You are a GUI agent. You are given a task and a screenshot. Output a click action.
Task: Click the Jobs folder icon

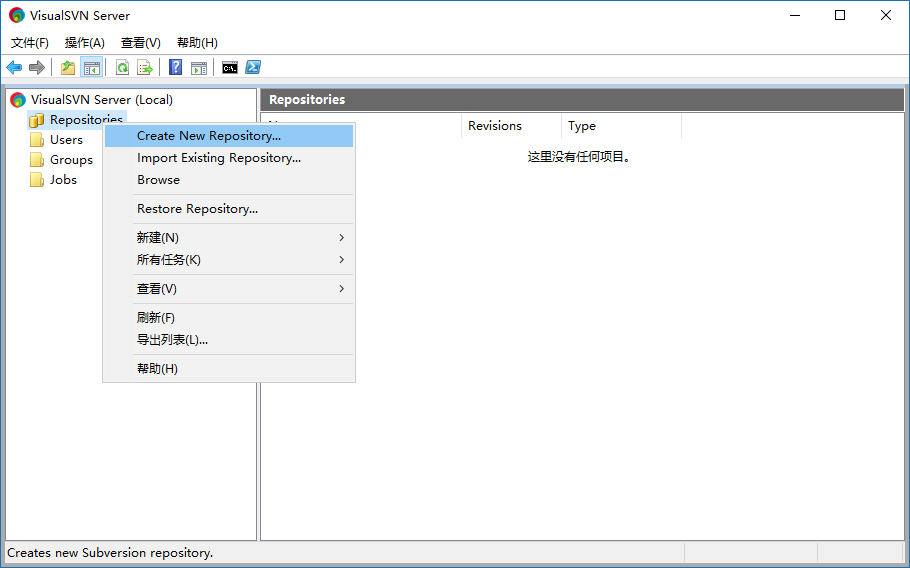37,180
